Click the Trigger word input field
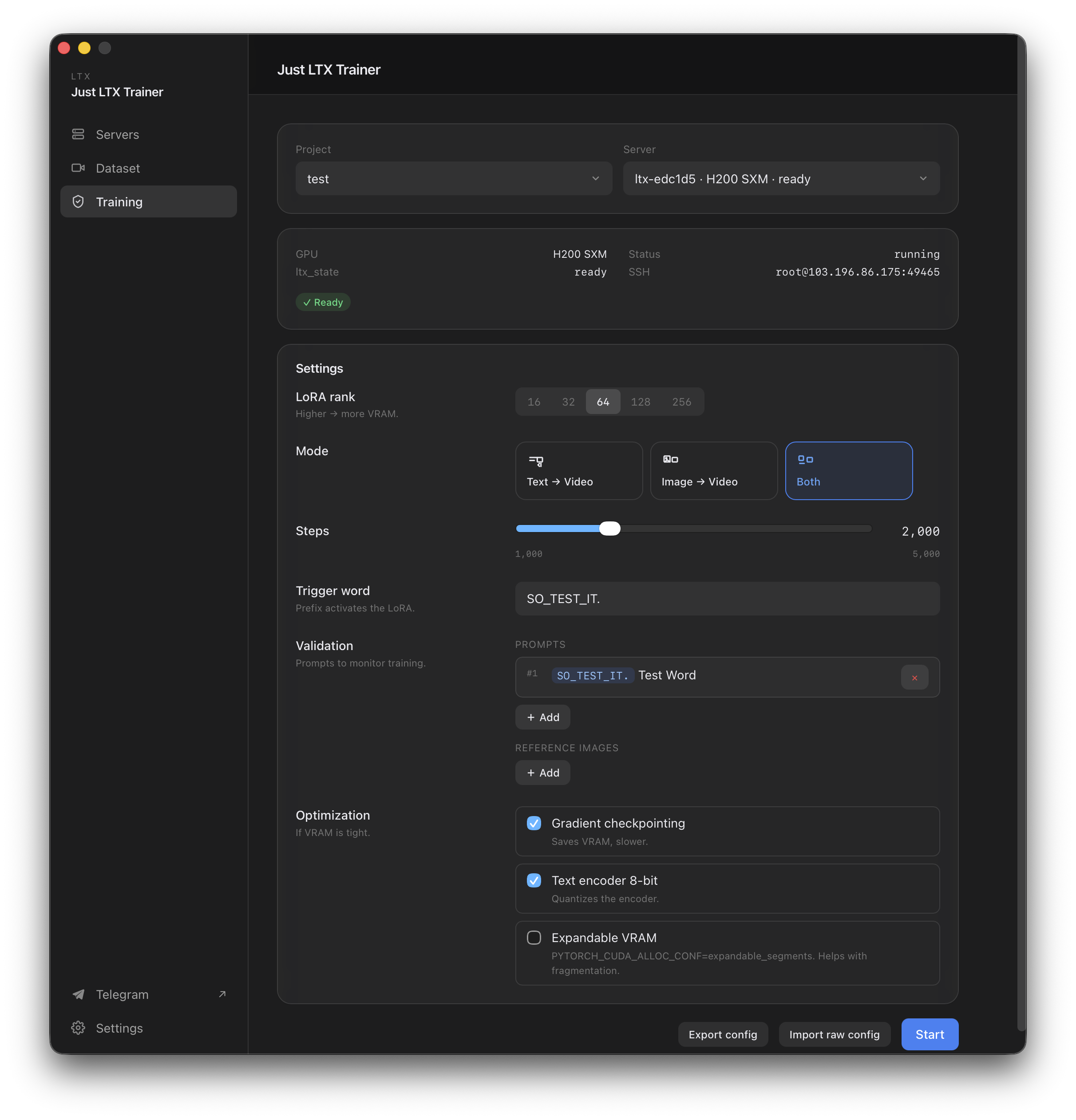The width and height of the screenshot is (1076, 1120). click(727, 599)
